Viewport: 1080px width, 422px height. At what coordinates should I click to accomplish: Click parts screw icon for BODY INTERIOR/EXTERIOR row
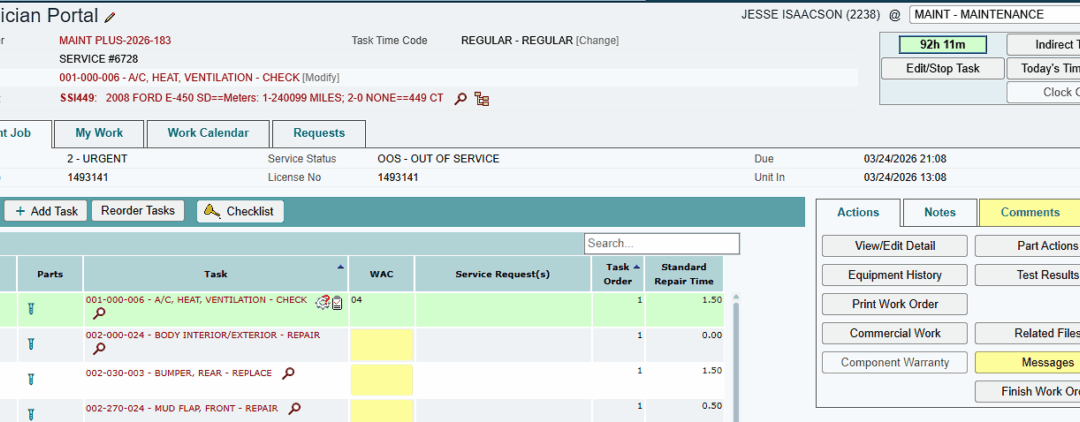coord(30,344)
